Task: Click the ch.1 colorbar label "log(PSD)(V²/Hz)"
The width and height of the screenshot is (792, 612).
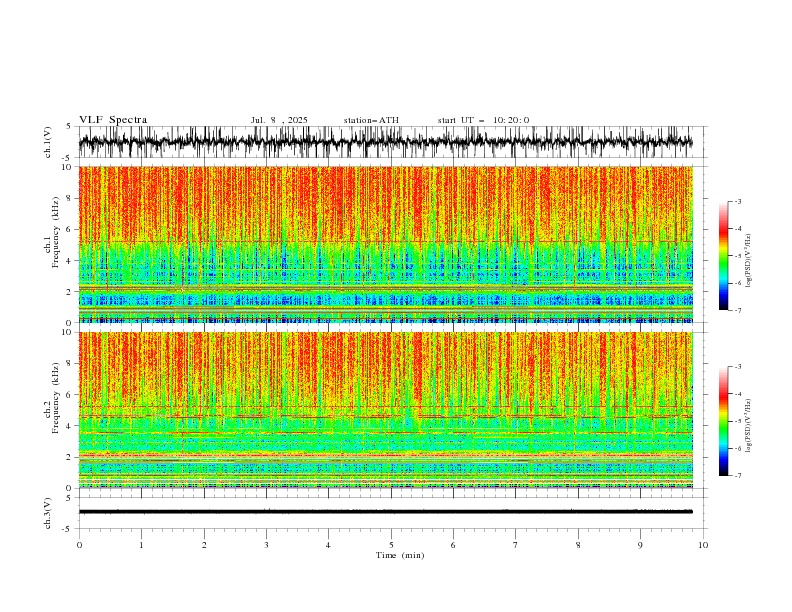Action: click(748, 261)
